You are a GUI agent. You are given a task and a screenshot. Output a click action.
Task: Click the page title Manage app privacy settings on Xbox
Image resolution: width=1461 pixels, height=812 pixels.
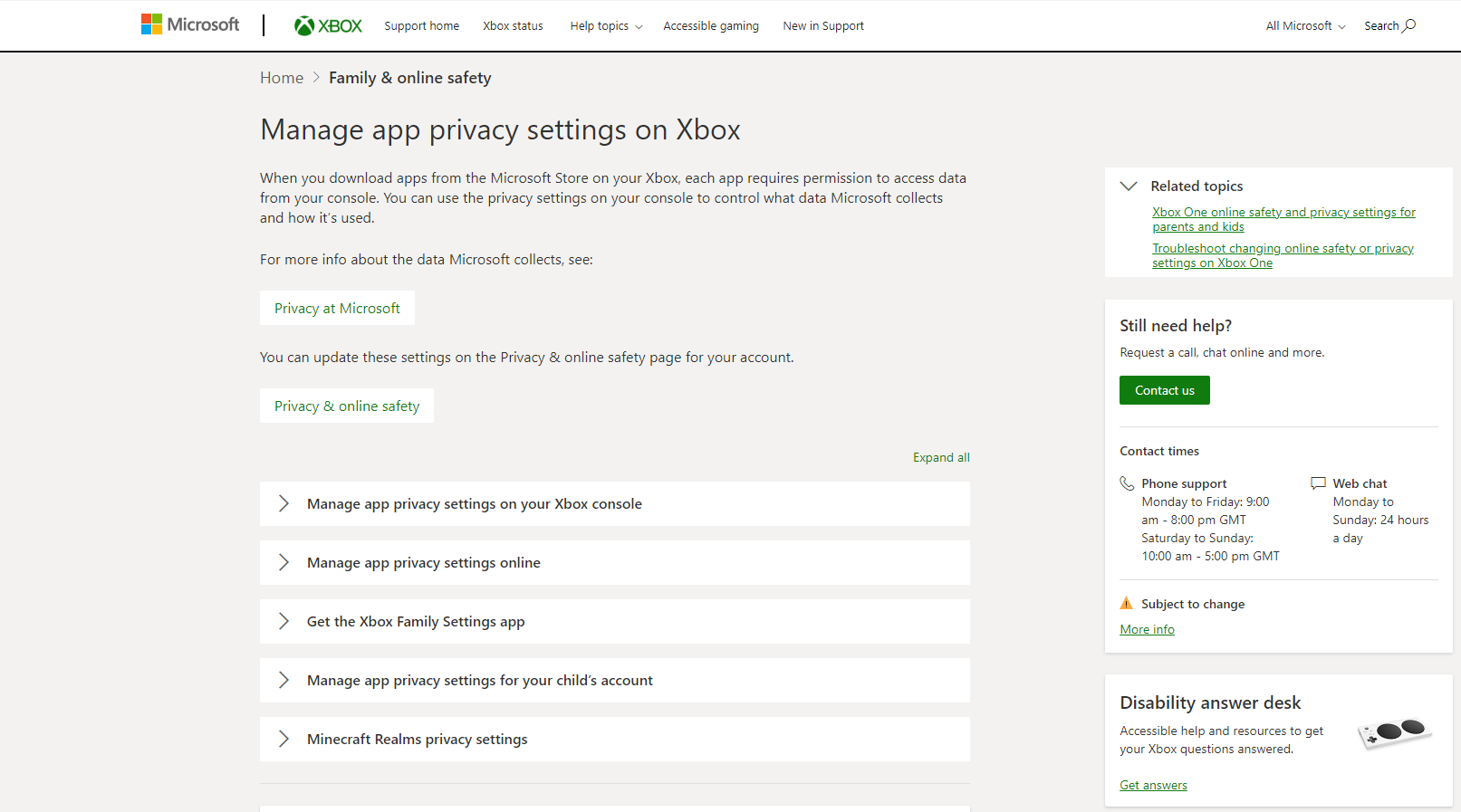(500, 130)
